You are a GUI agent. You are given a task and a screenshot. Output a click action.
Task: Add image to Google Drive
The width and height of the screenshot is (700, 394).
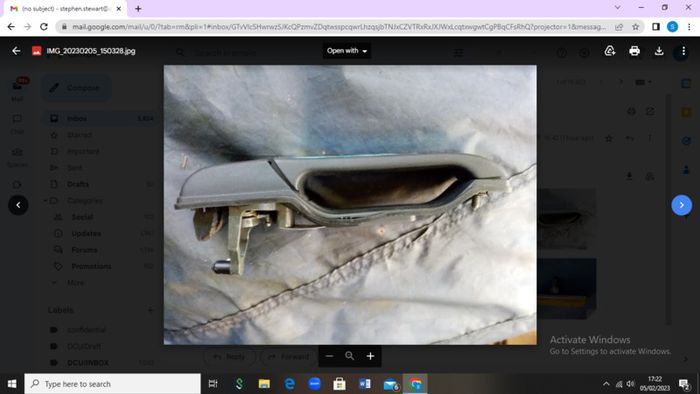[610, 51]
